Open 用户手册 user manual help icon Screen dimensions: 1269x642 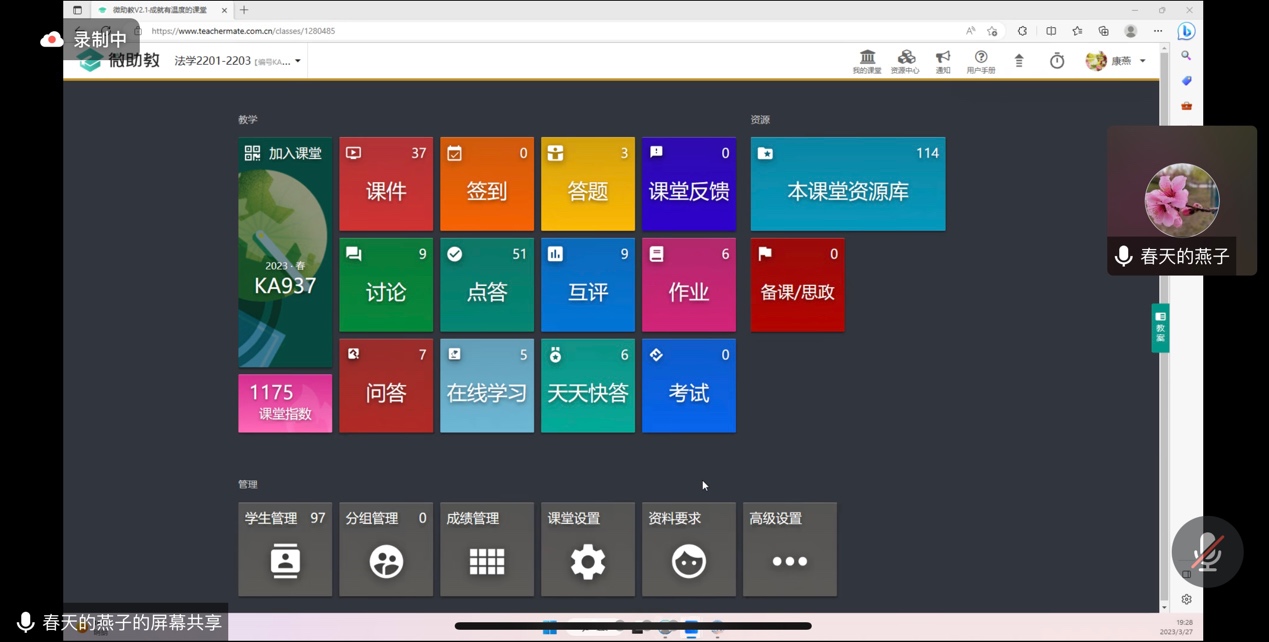[981, 61]
